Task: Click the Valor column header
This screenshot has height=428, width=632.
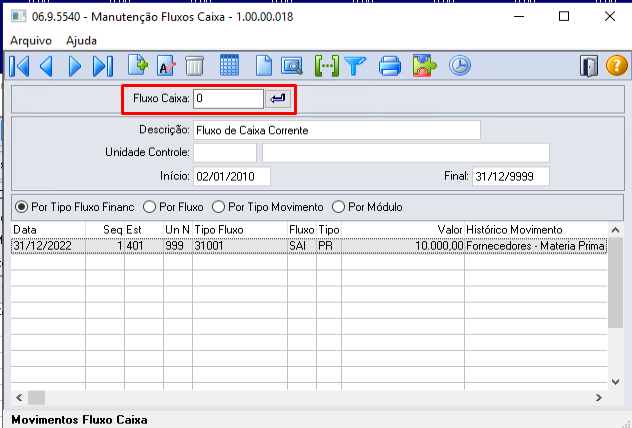Action: point(403,230)
